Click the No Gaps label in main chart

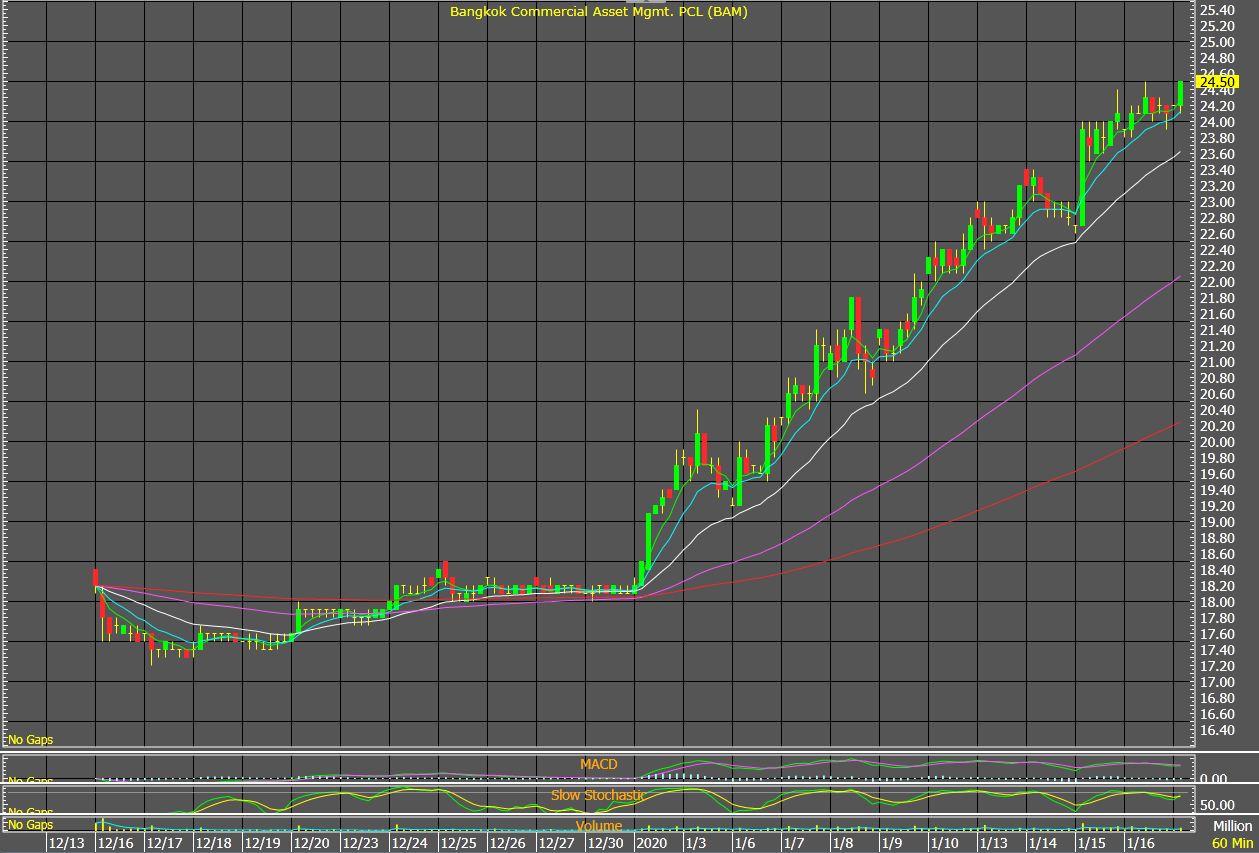(x=30, y=740)
